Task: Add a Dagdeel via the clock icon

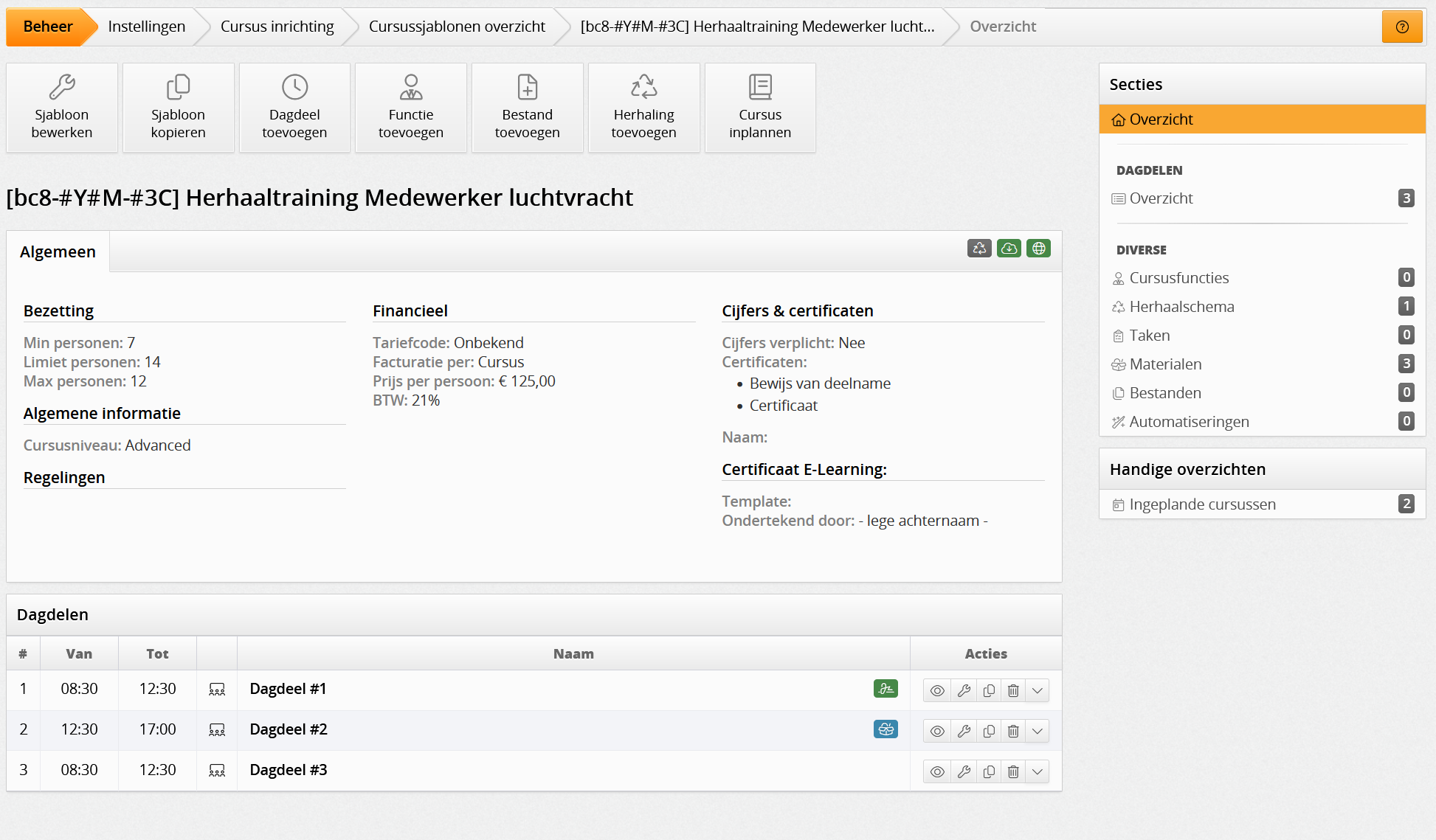Action: 294,108
